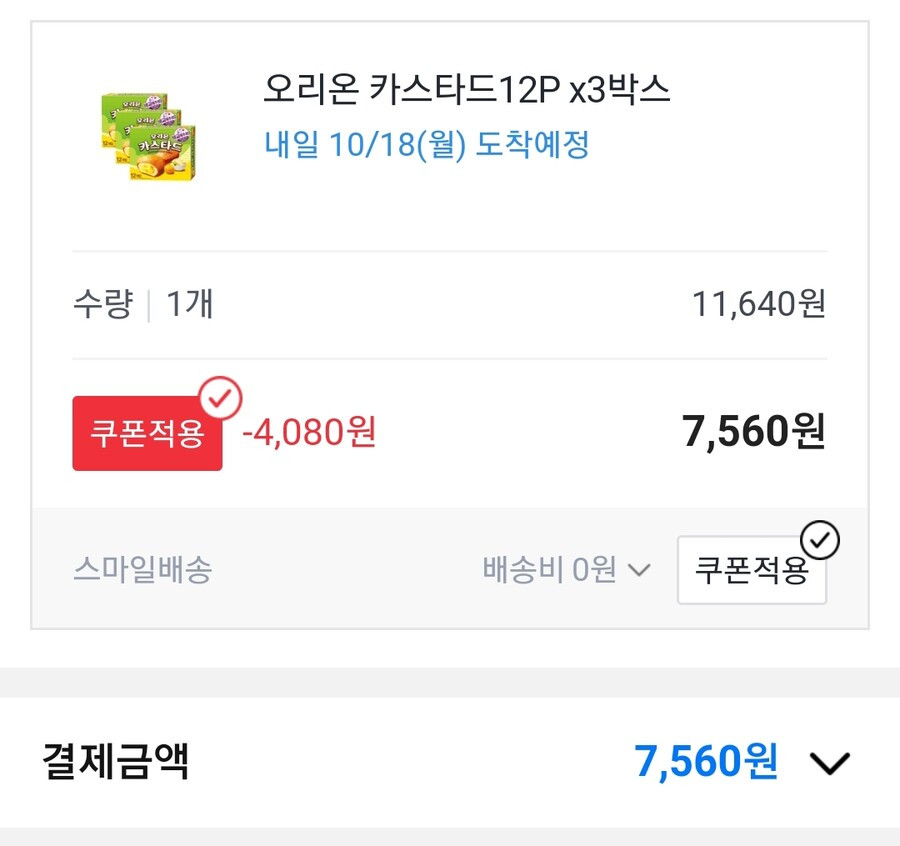Click the 11,640원 original price
Viewport: 900px width, 846px height.
coord(759,304)
